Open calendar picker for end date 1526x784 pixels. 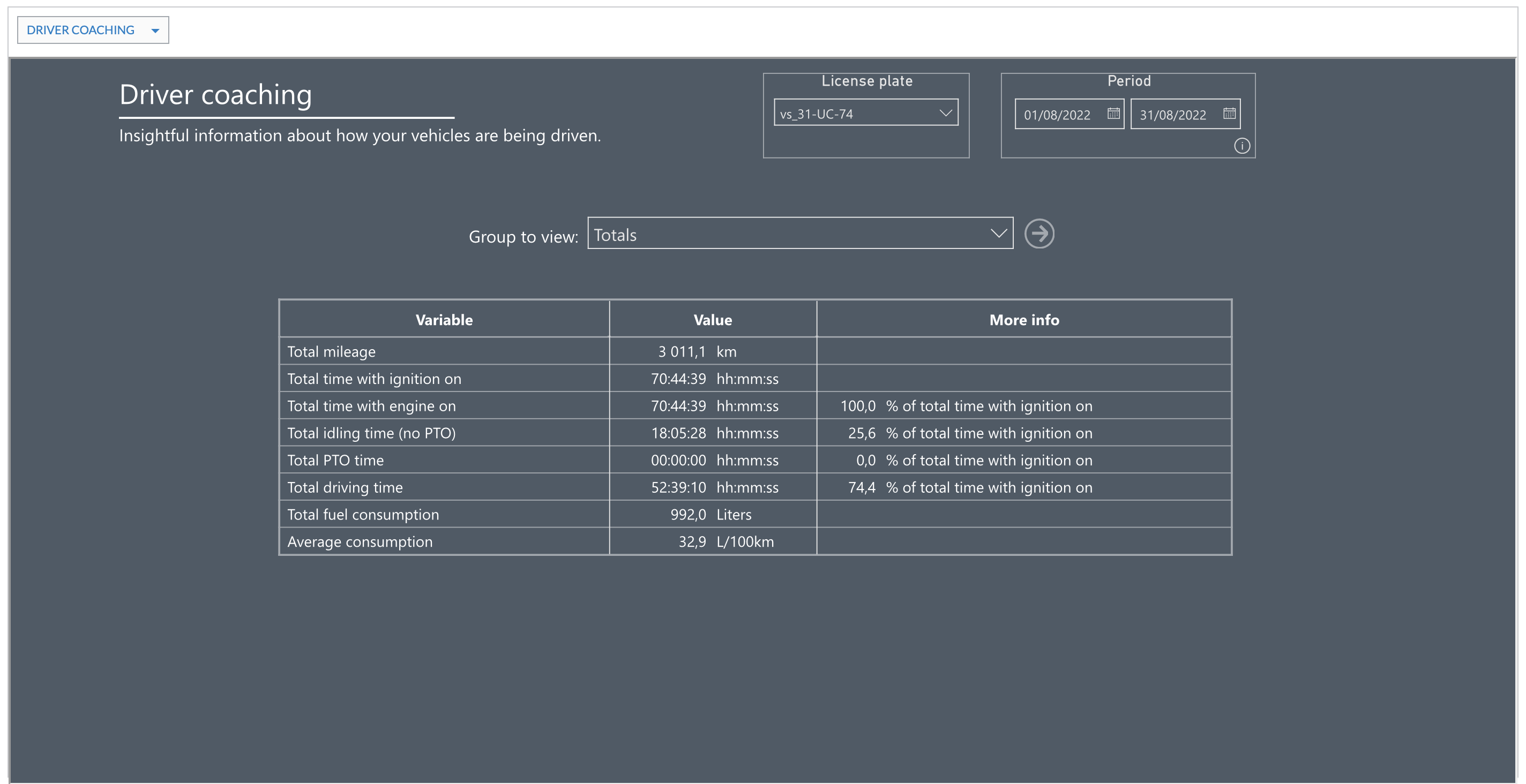[1229, 113]
